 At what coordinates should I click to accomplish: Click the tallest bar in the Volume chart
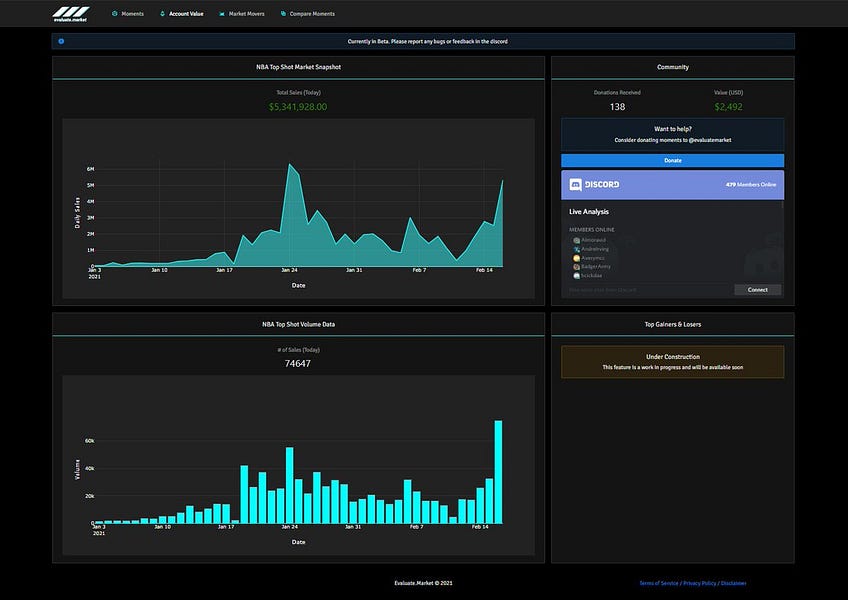point(498,472)
